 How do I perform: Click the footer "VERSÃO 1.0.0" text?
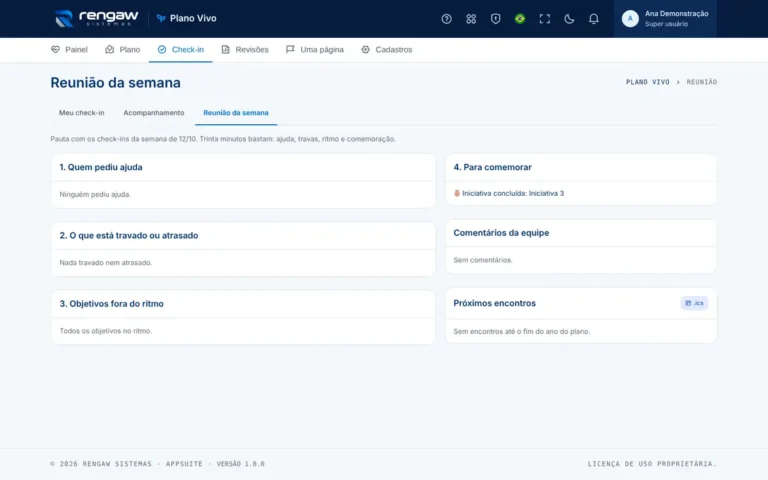click(240, 464)
